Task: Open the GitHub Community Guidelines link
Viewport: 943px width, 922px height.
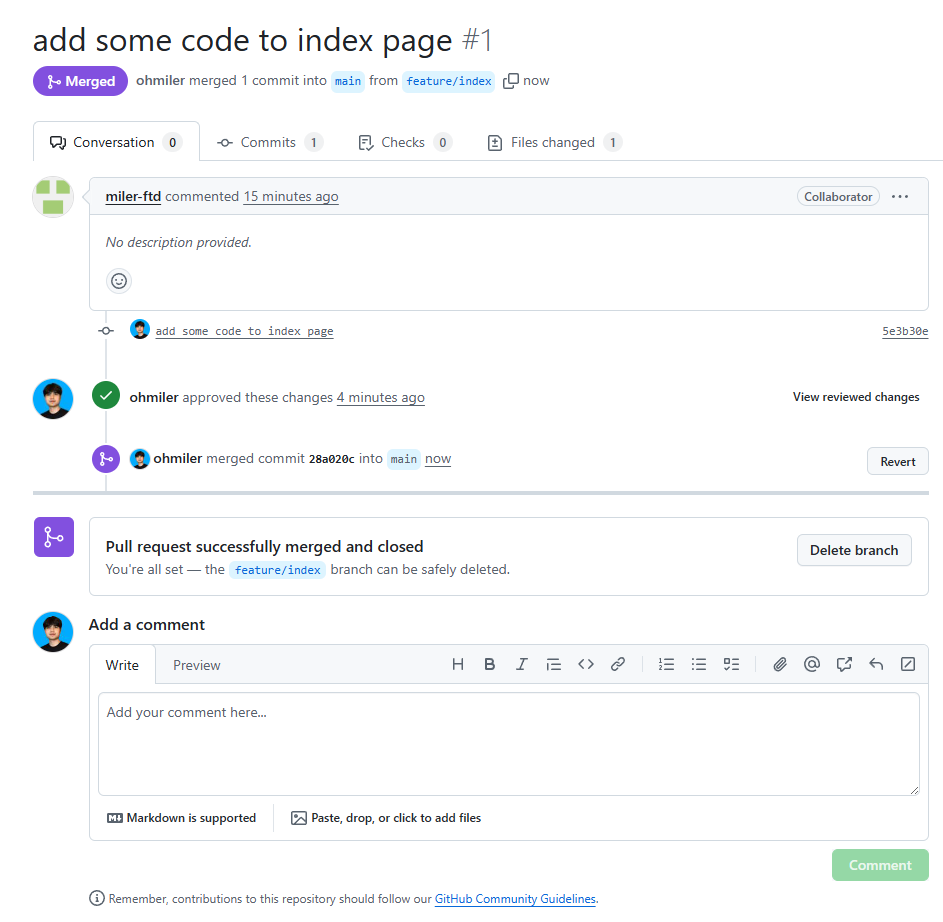Action: click(x=515, y=899)
